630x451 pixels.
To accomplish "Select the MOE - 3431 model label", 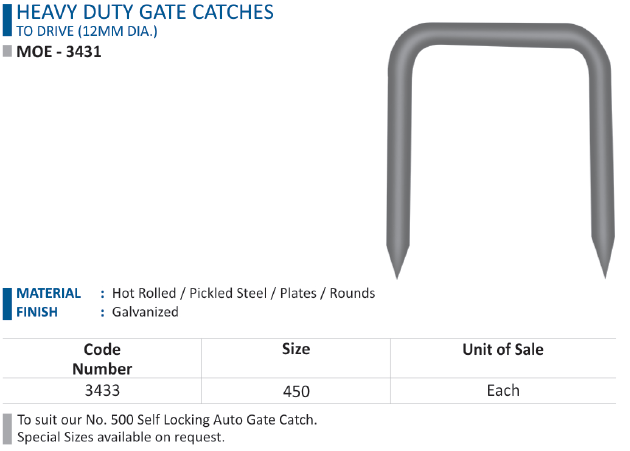I will tap(59, 52).
